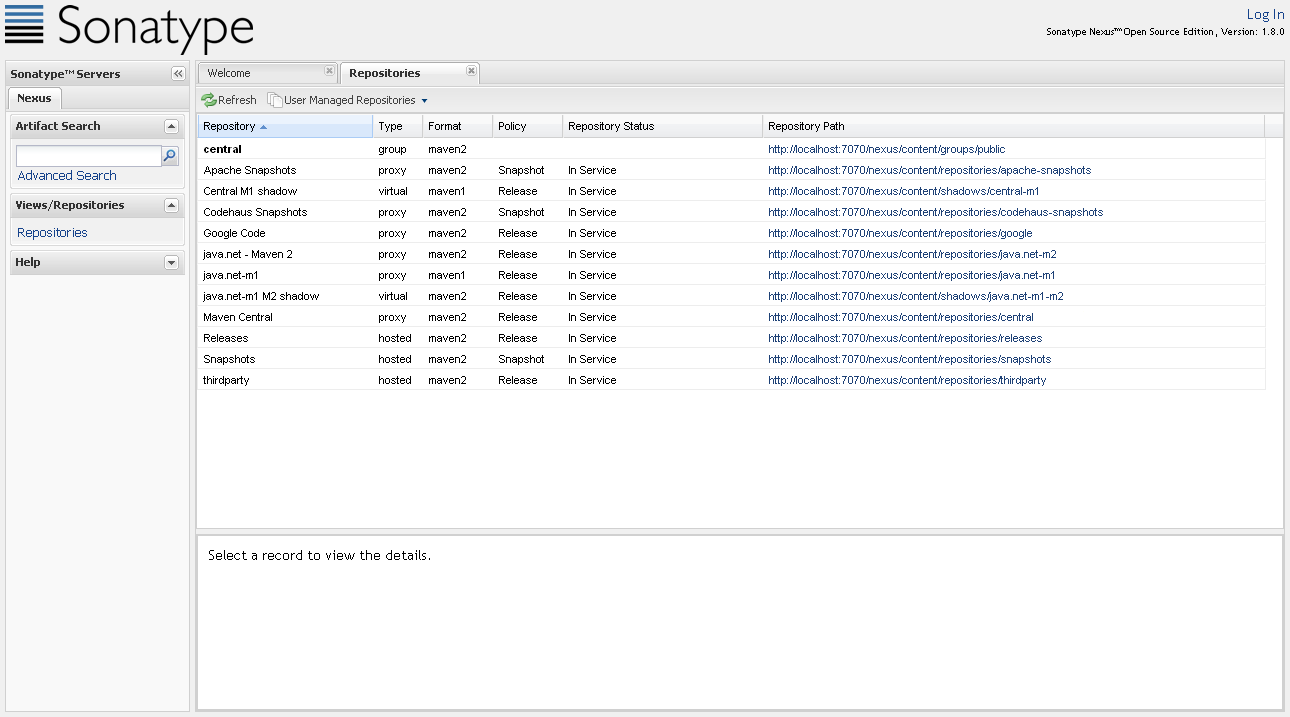This screenshot has height=717, width=1290.
Task: Select the Maven Central repository row
Action: [x=238, y=317]
